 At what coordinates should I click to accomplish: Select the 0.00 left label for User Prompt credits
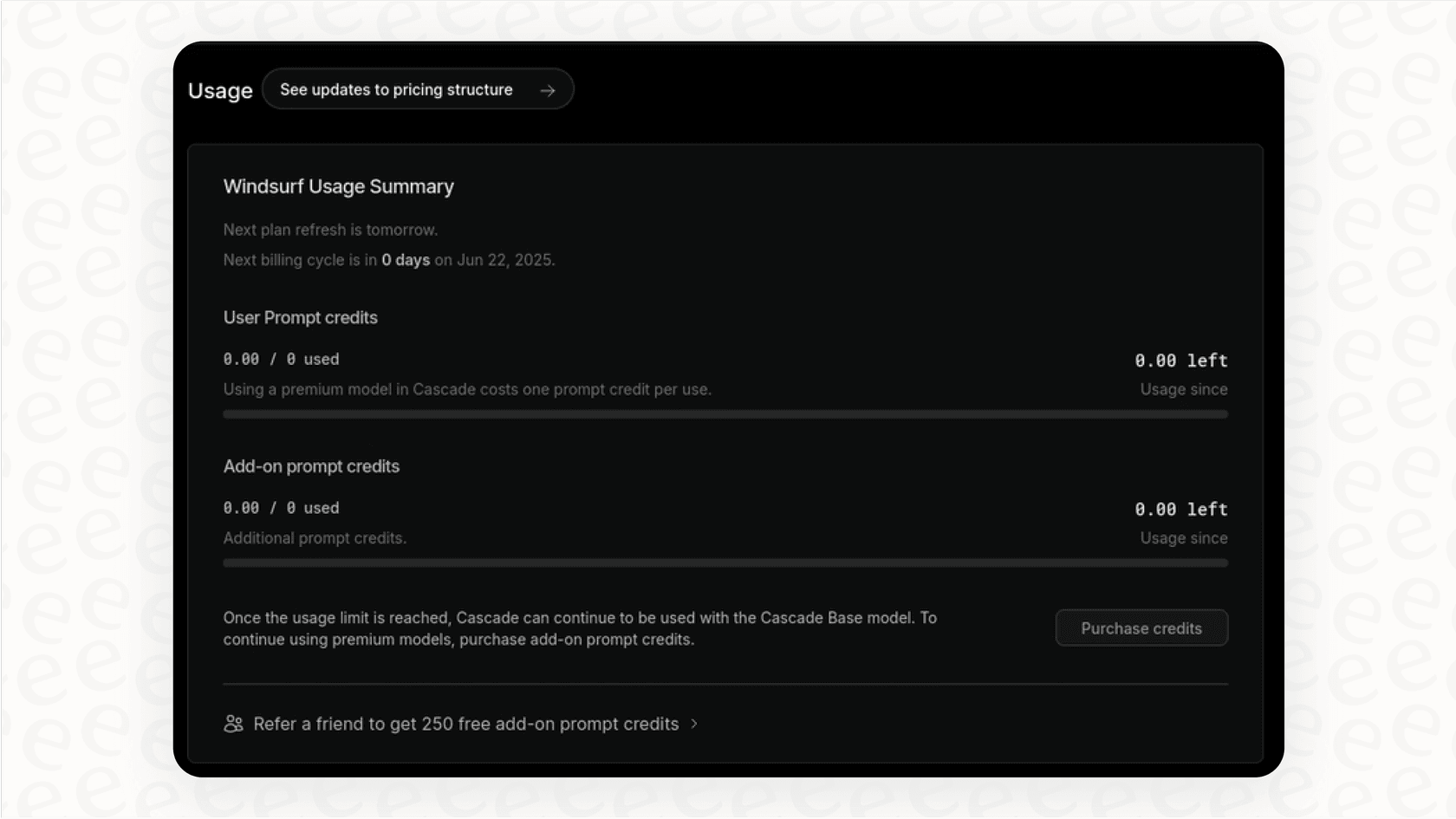1180,361
